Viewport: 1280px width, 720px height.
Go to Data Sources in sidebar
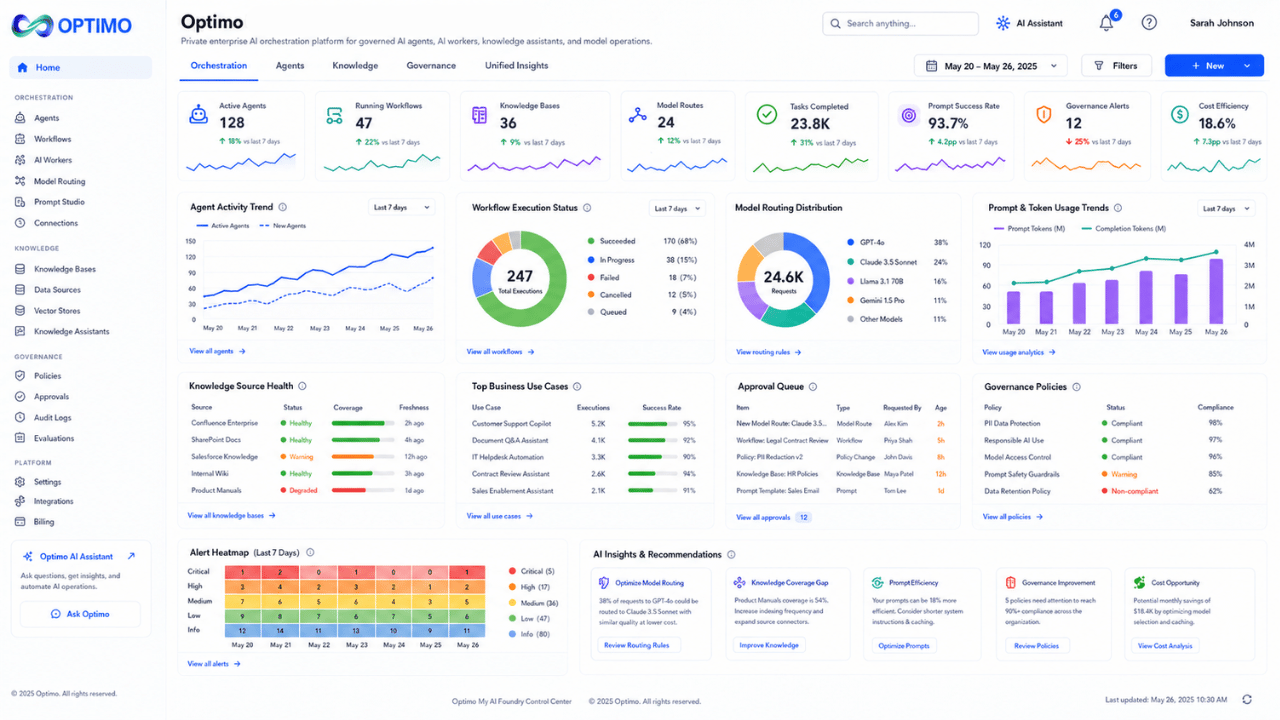click(56, 290)
